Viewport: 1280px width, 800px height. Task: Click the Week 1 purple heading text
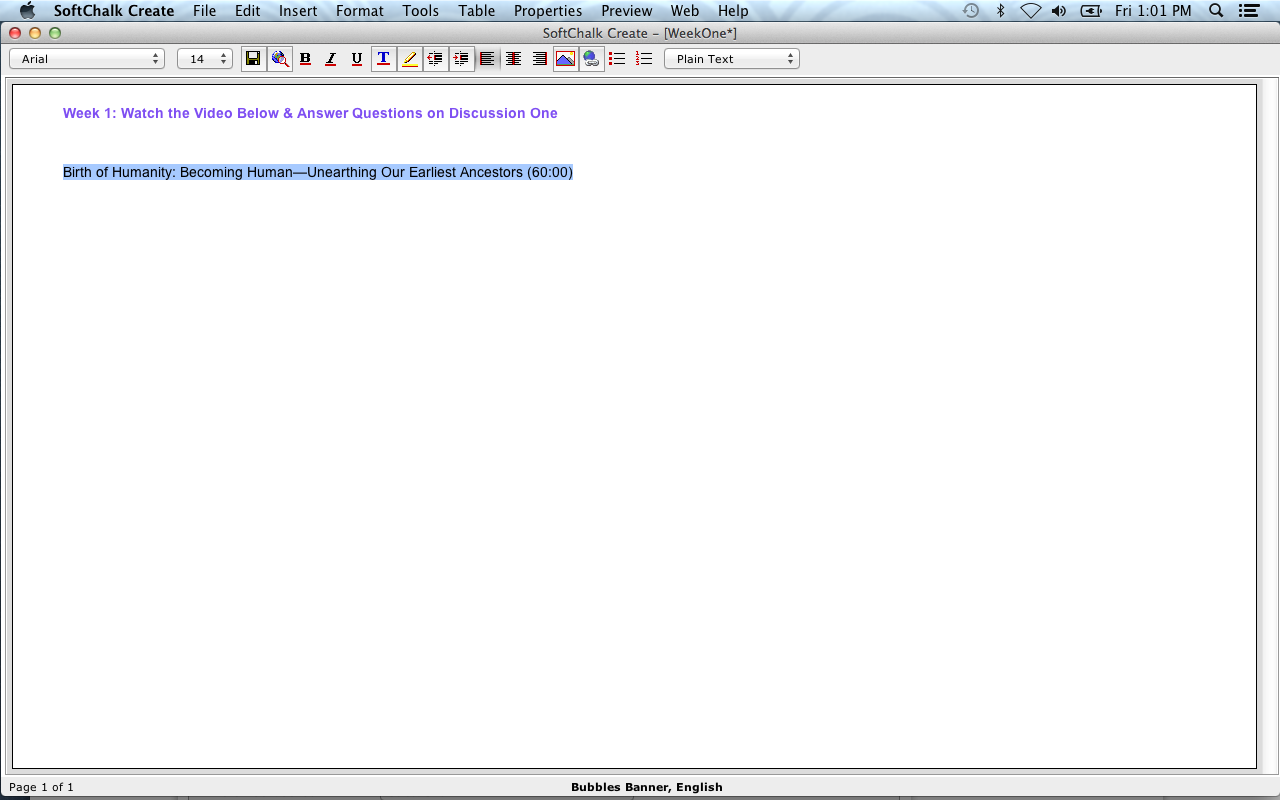(x=310, y=113)
